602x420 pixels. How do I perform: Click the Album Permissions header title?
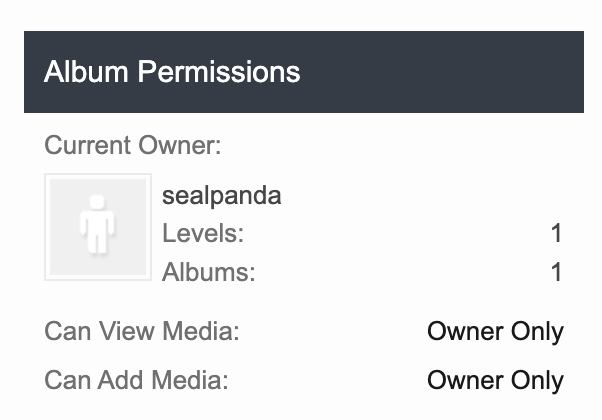[172, 72]
